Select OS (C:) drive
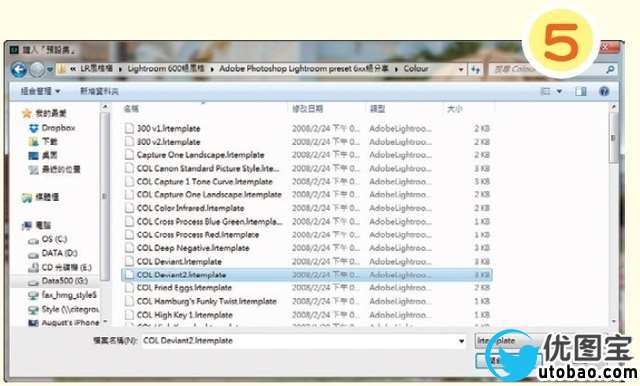The height and width of the screenshot is (386, 640). pyautogui.click(x=48, y=240)
